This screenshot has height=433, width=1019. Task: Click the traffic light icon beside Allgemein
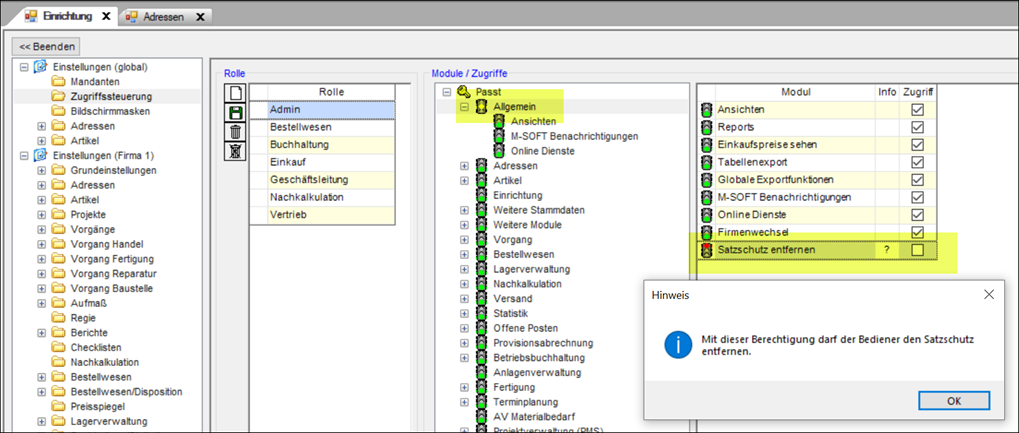pyautogui.click(x=482, y=107)
